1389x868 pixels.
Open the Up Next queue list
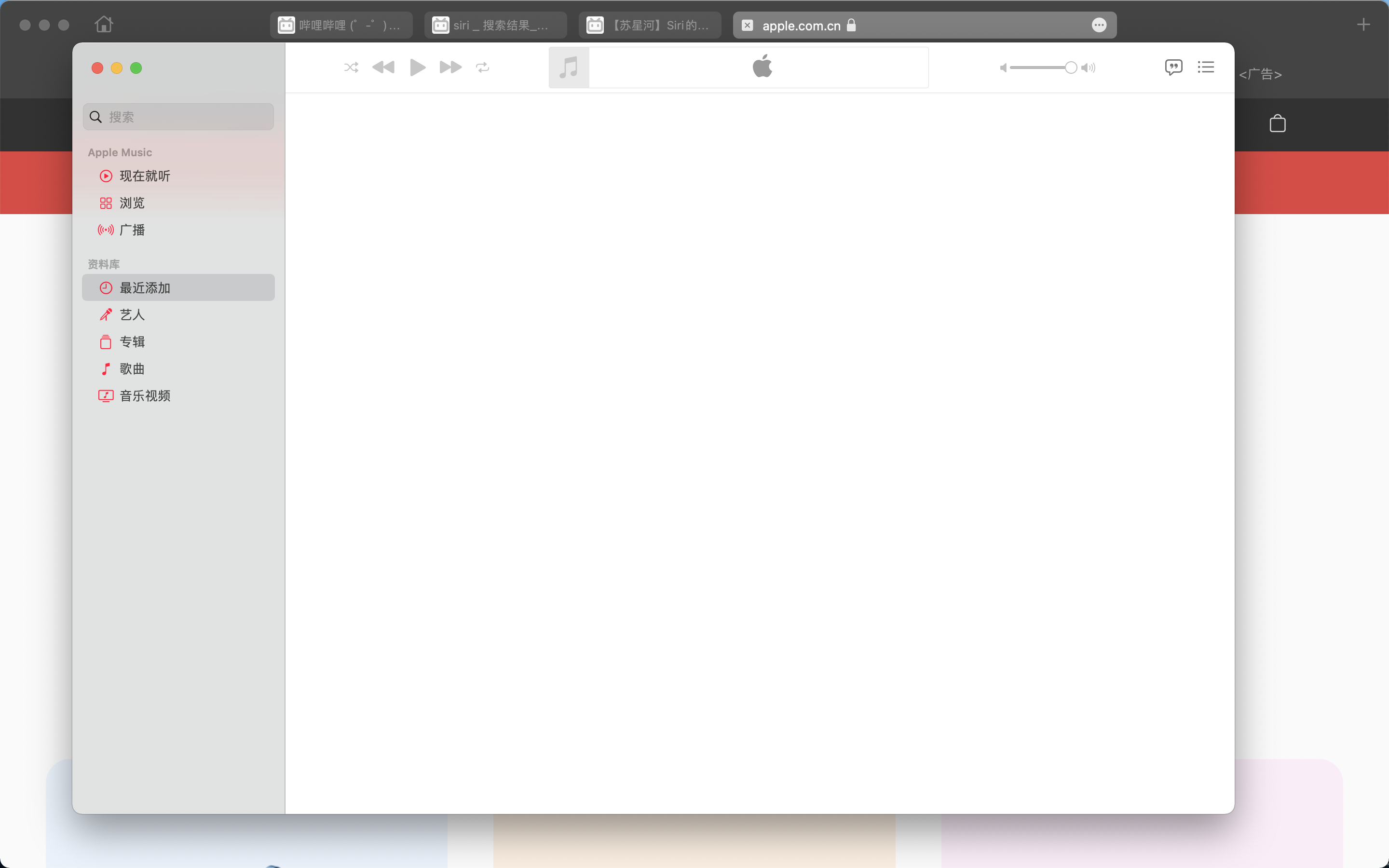[1205, 67]
